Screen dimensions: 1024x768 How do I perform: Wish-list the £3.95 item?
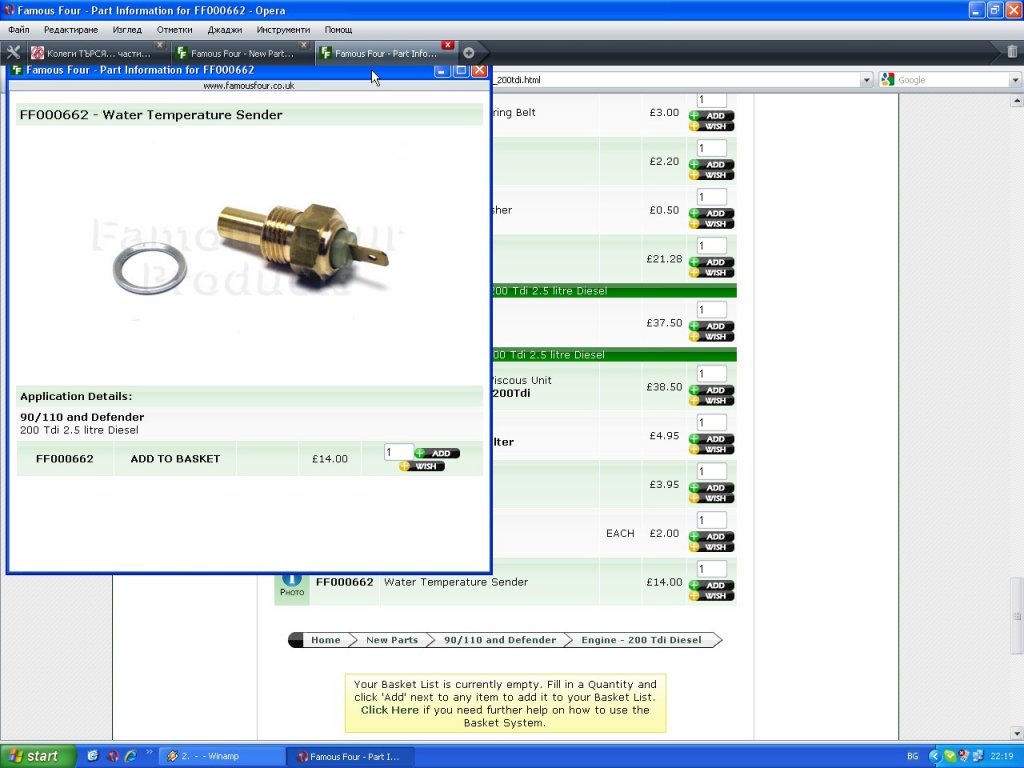712,498
